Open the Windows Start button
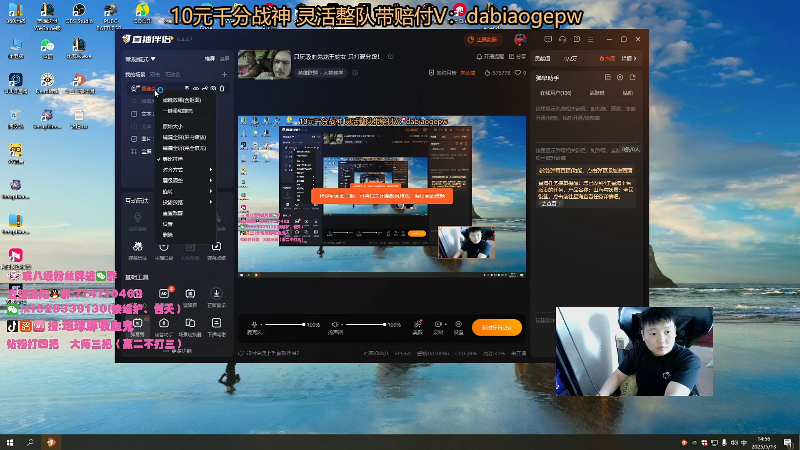The width and height of the screenshot is (800, 450). click(x=10, y=442)
